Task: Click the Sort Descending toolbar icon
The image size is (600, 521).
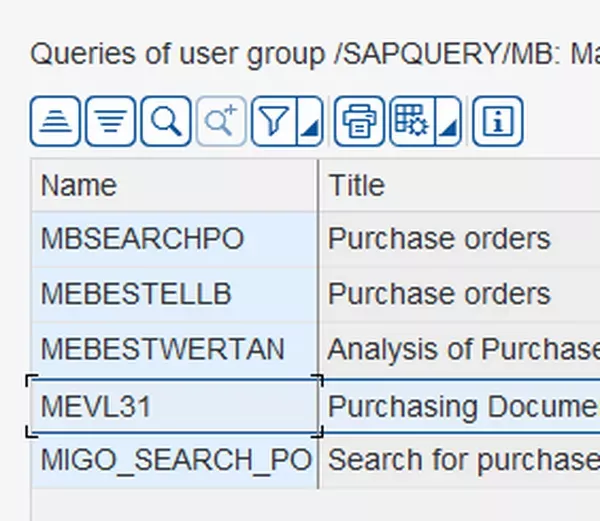Action: (x=110, y=121)
